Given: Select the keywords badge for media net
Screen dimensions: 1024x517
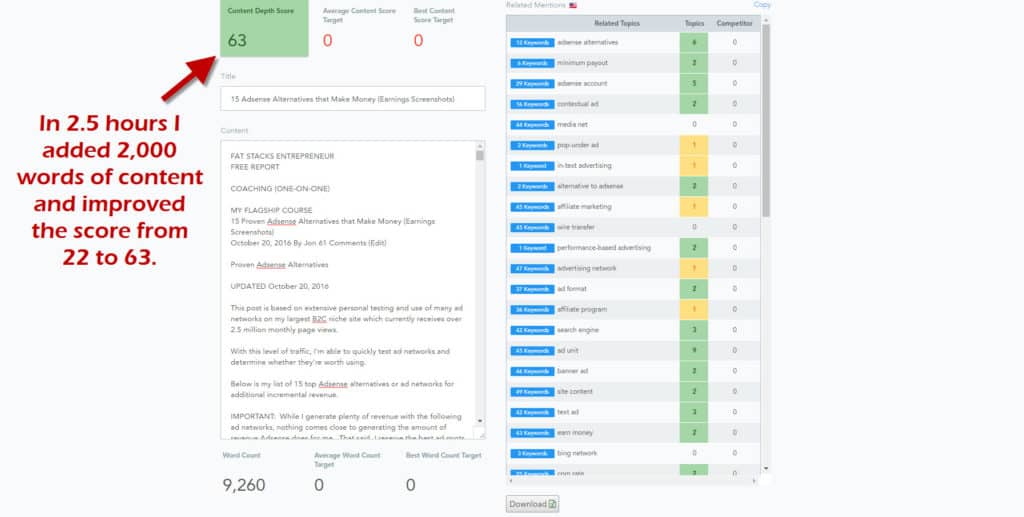Looking at the screenshot, I should coord(531,125).
